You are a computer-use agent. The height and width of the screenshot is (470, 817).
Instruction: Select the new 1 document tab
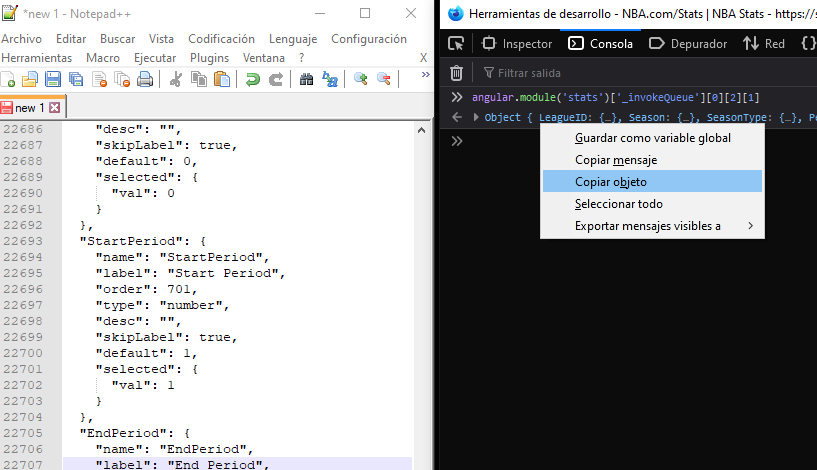(x=29, y=108)
